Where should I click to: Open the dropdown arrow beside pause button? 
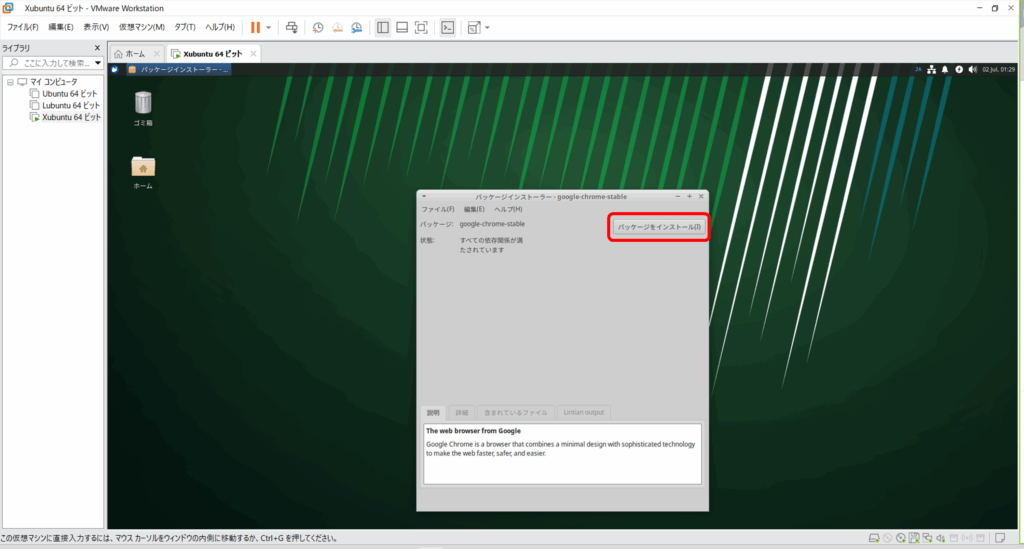pyautogui.click(x=268, y=27)
